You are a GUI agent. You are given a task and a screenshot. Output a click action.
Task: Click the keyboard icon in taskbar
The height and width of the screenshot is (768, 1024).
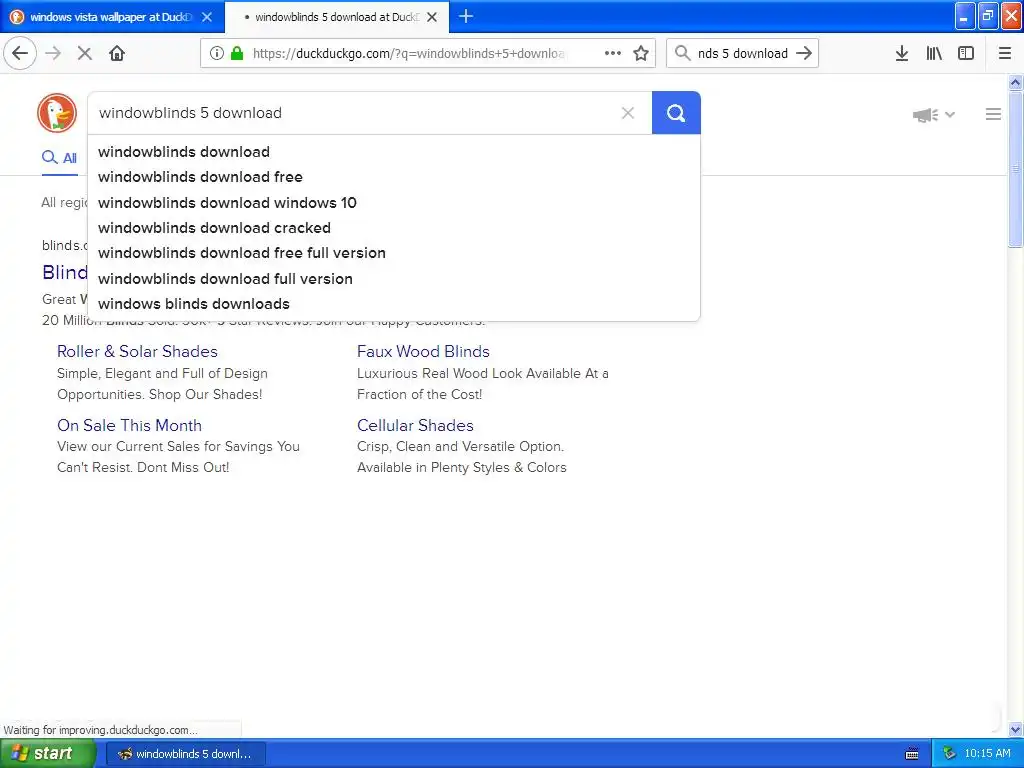click(912, 754)
